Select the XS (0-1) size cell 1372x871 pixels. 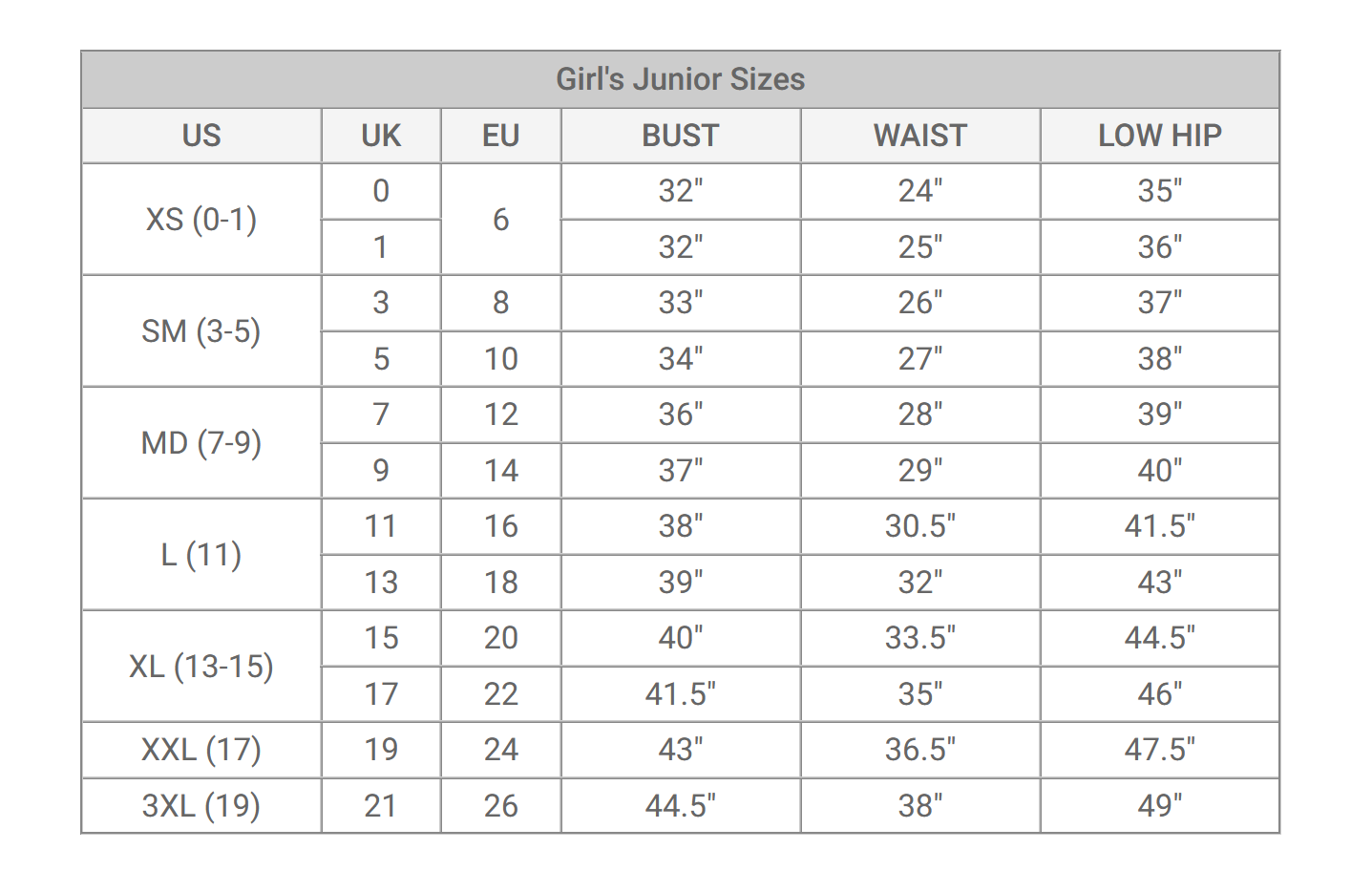(201, 220)
